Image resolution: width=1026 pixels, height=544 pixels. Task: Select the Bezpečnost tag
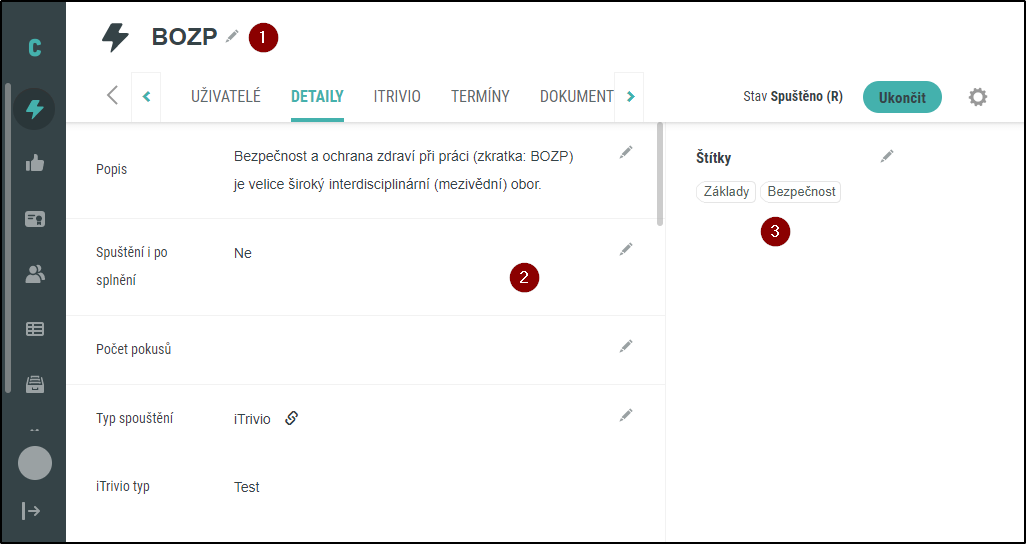[801, 192]
